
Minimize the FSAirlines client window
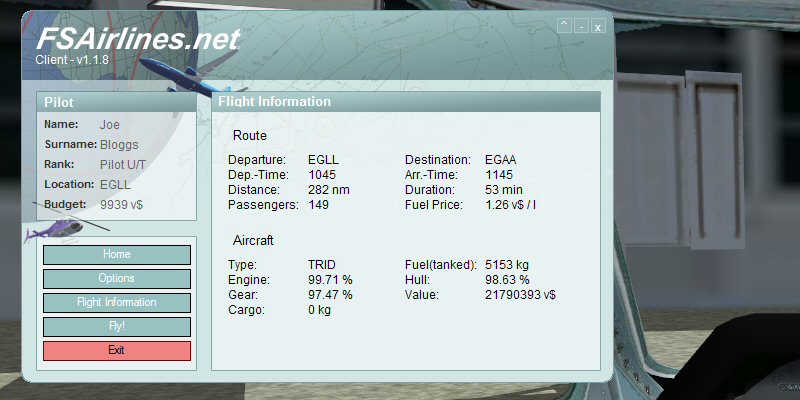tap(582, 26)
